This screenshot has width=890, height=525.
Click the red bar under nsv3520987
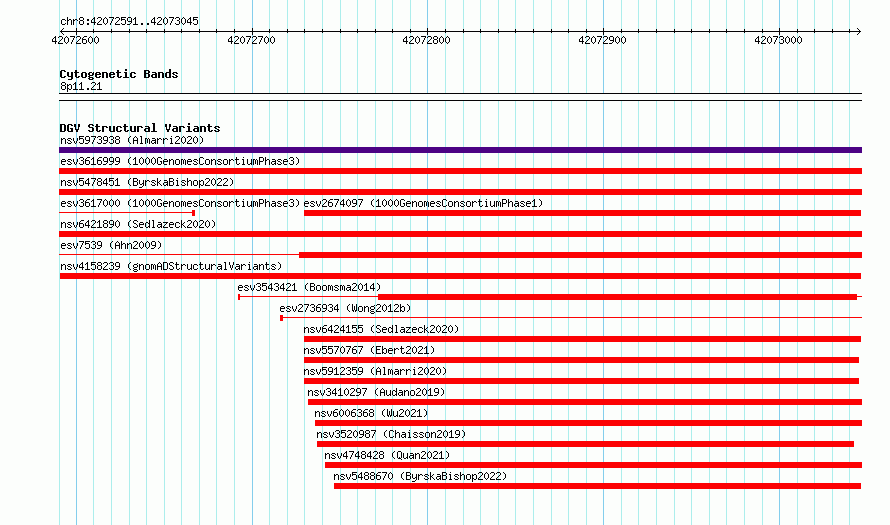coord(586,444)
